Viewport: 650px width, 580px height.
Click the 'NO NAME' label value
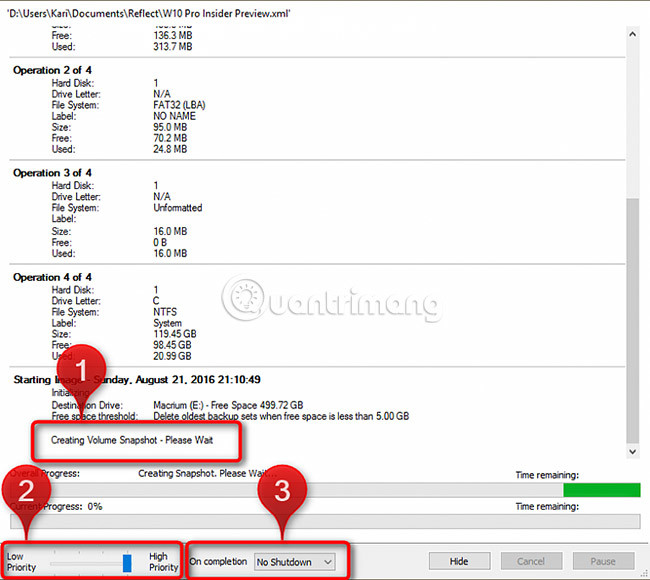click(174, 116)
